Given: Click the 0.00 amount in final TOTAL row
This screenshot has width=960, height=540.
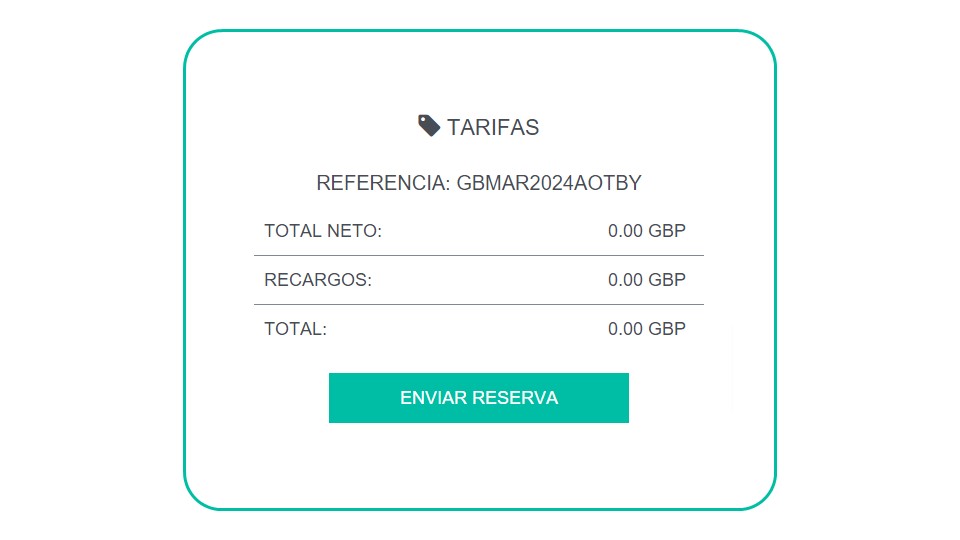Looking at the screenshot, I should (x=625, y=329).
